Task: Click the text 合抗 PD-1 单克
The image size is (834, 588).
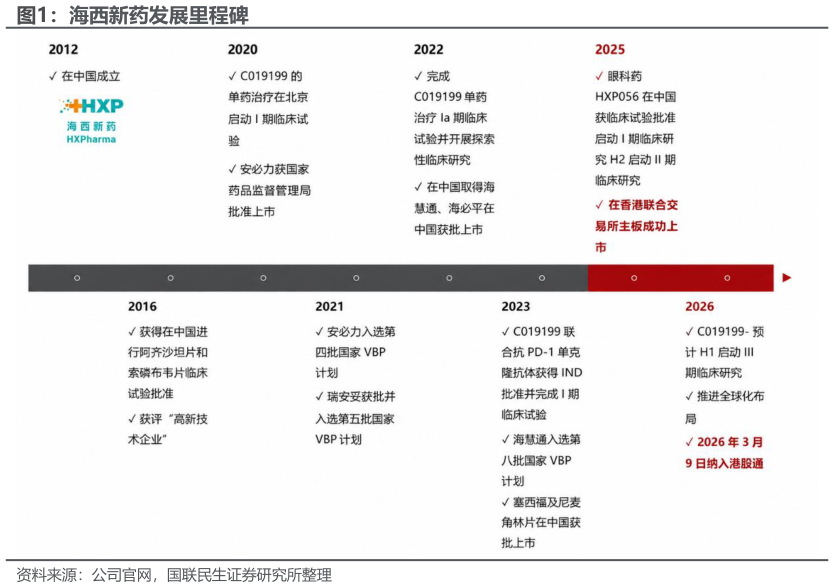Action: click(540, 352)
